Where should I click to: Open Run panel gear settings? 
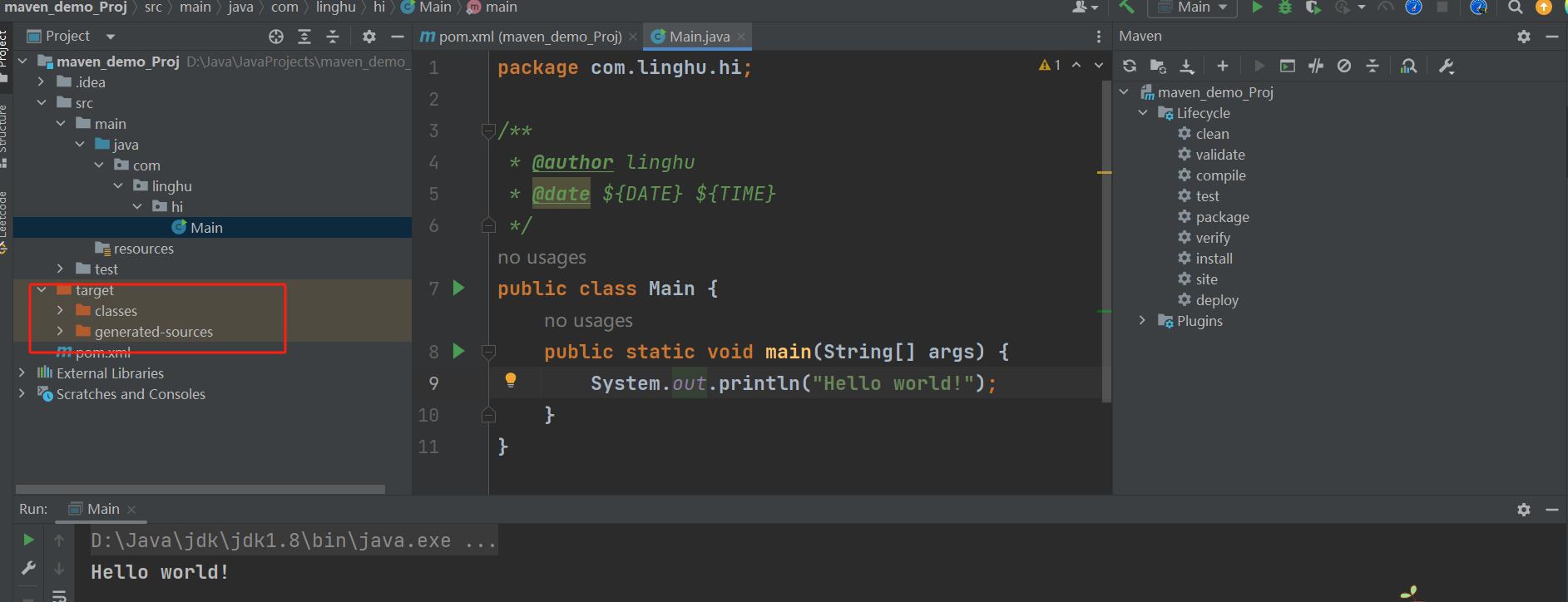[1524, 509]
